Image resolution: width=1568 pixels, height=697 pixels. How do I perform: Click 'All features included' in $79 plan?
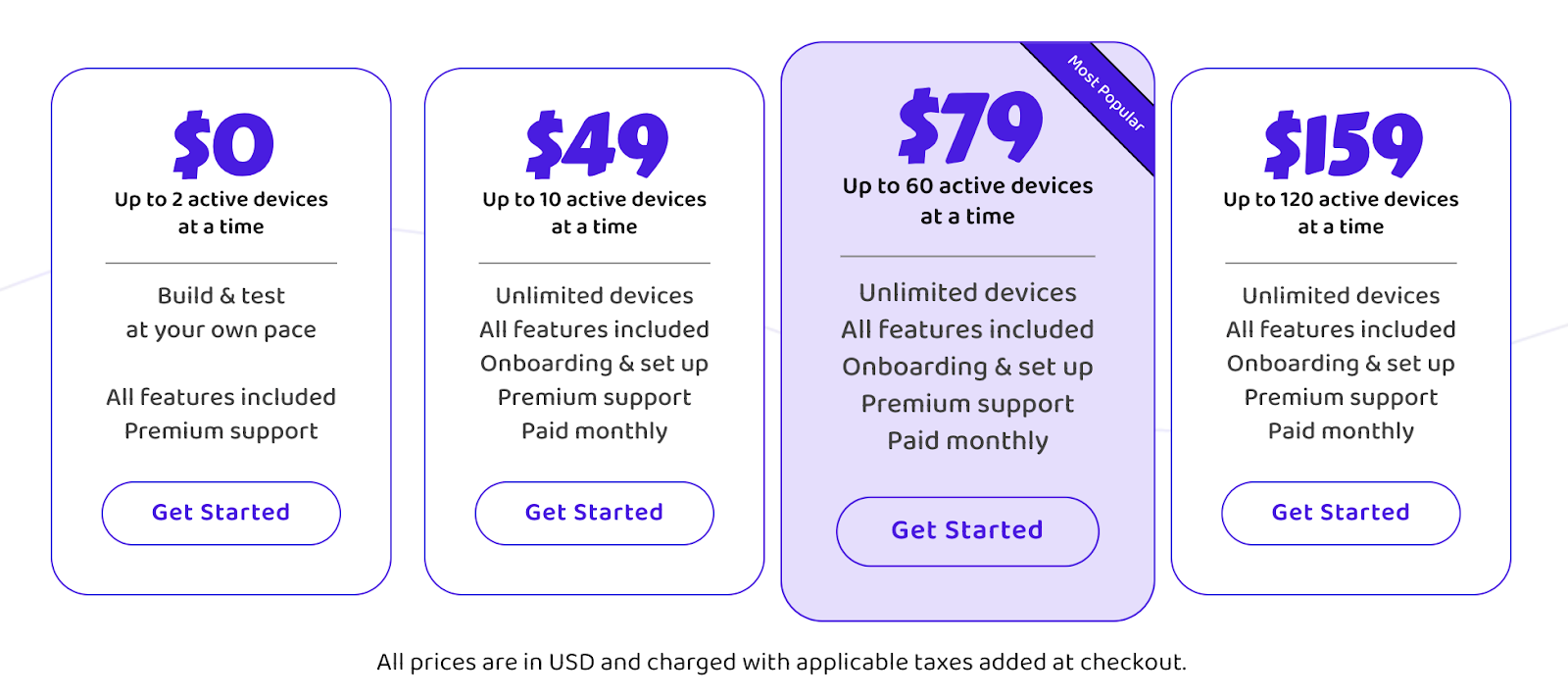click(x=968, y=329)
